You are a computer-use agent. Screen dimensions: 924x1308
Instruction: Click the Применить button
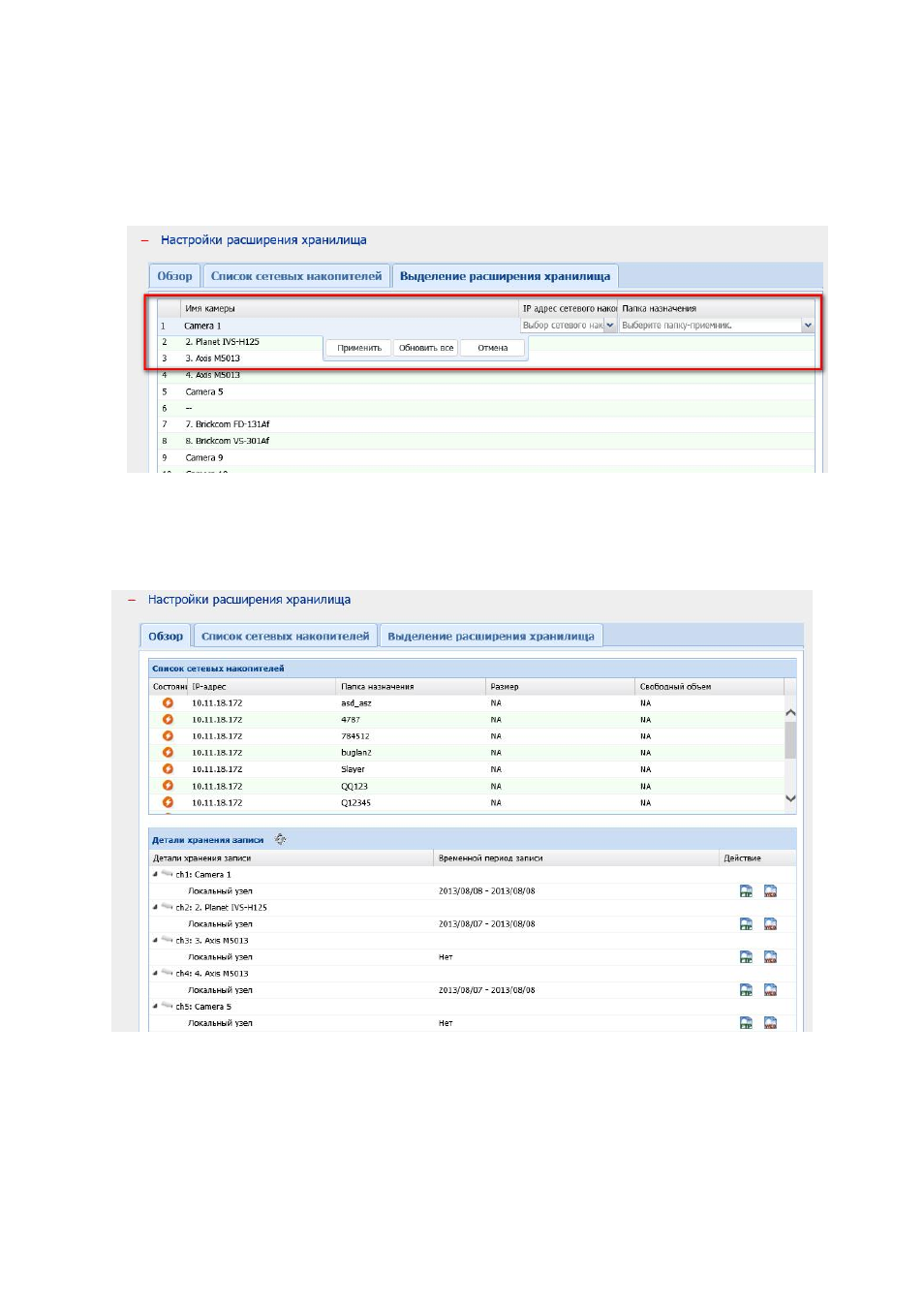point(359,348)
